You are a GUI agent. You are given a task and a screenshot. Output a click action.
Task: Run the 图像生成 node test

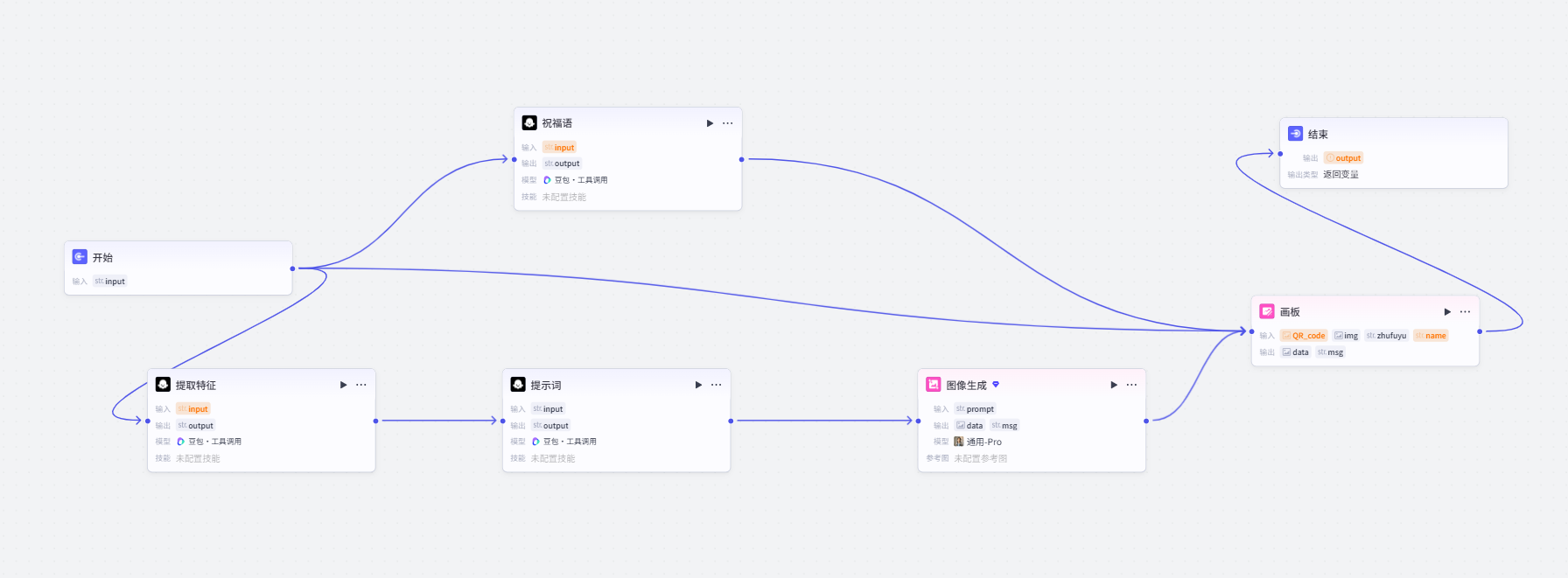pyautogui.click(x=1114, y=385)
